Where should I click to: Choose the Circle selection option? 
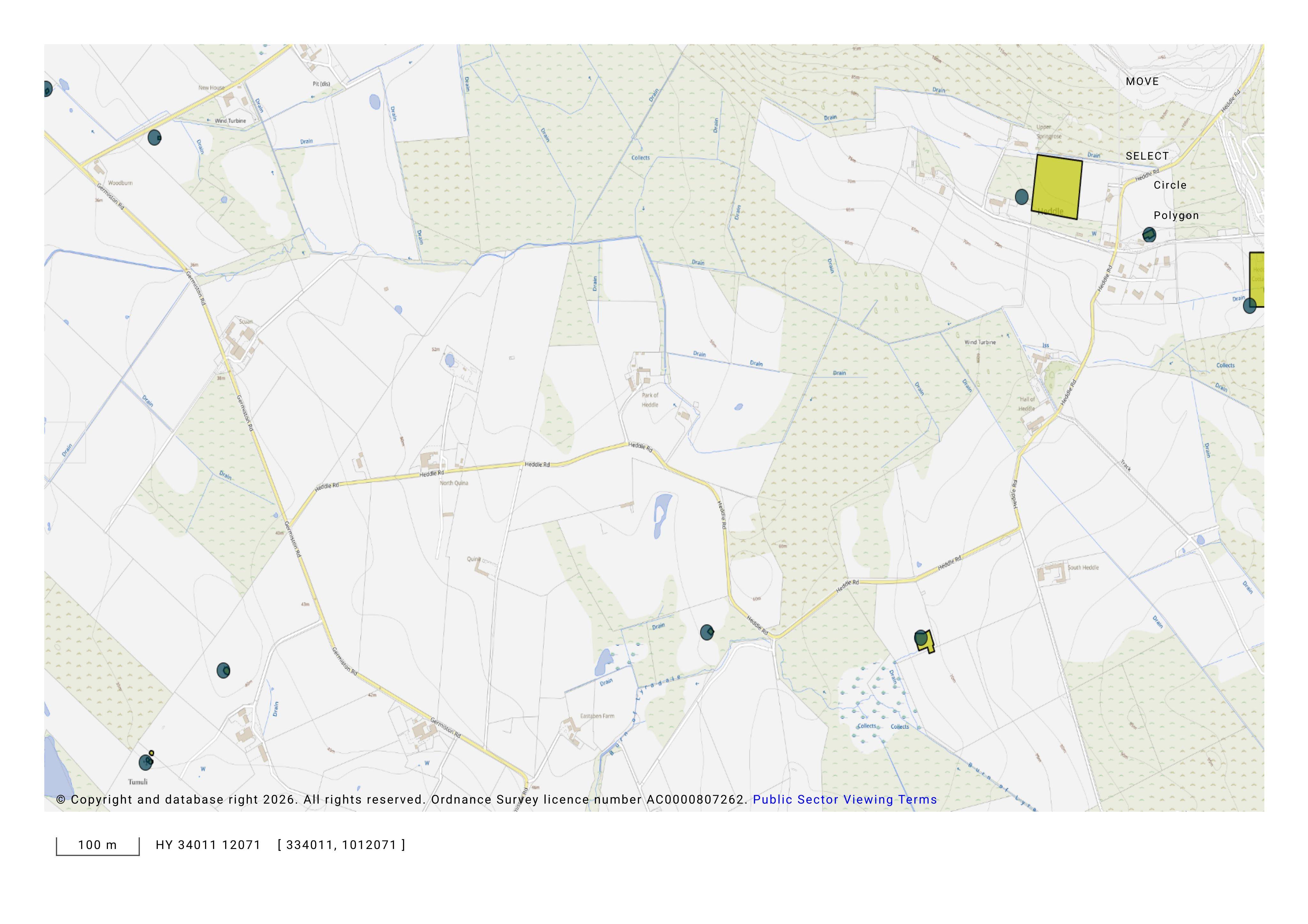(x=1169, y=185)
